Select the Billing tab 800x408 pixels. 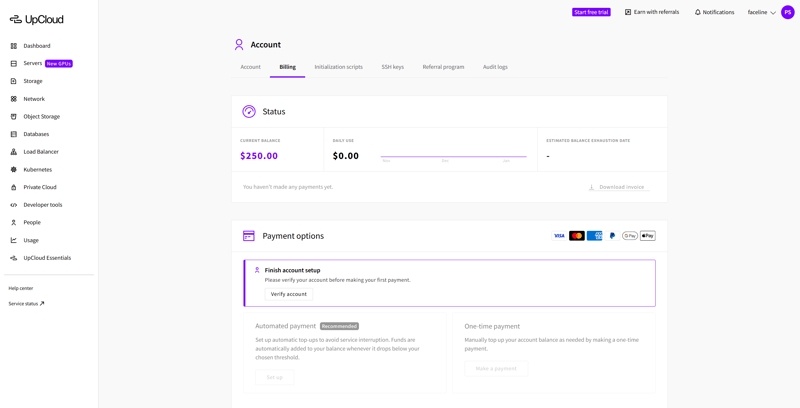(288, 67)
